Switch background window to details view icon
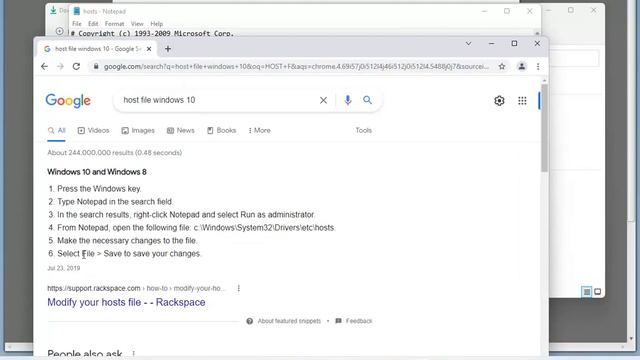This screenshot has width=640, height=360. [587, 291]
